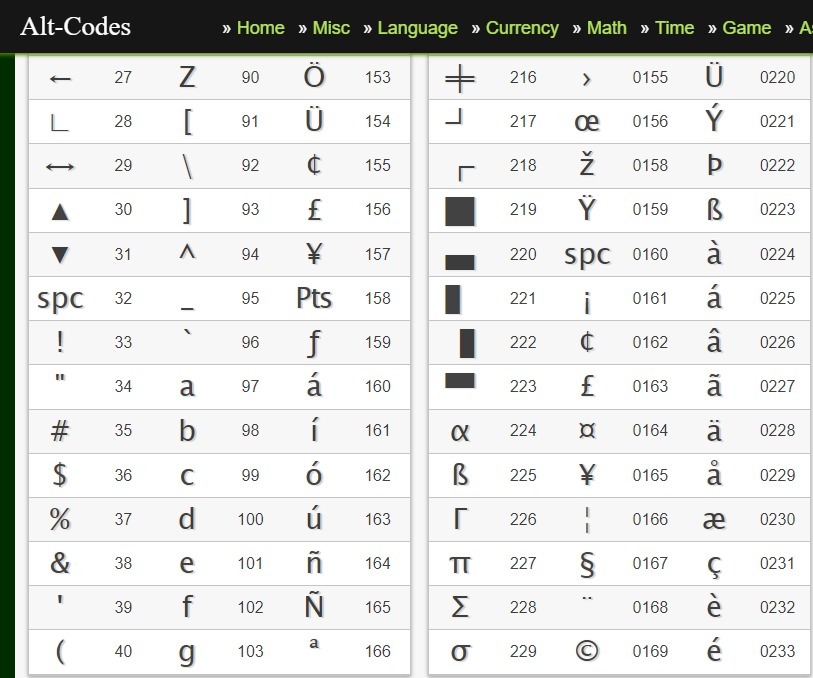The width and height of the screenshot is (813, 678).
Task: Open the Time menu
Action: pyautogui.click(x=674, y=28)
